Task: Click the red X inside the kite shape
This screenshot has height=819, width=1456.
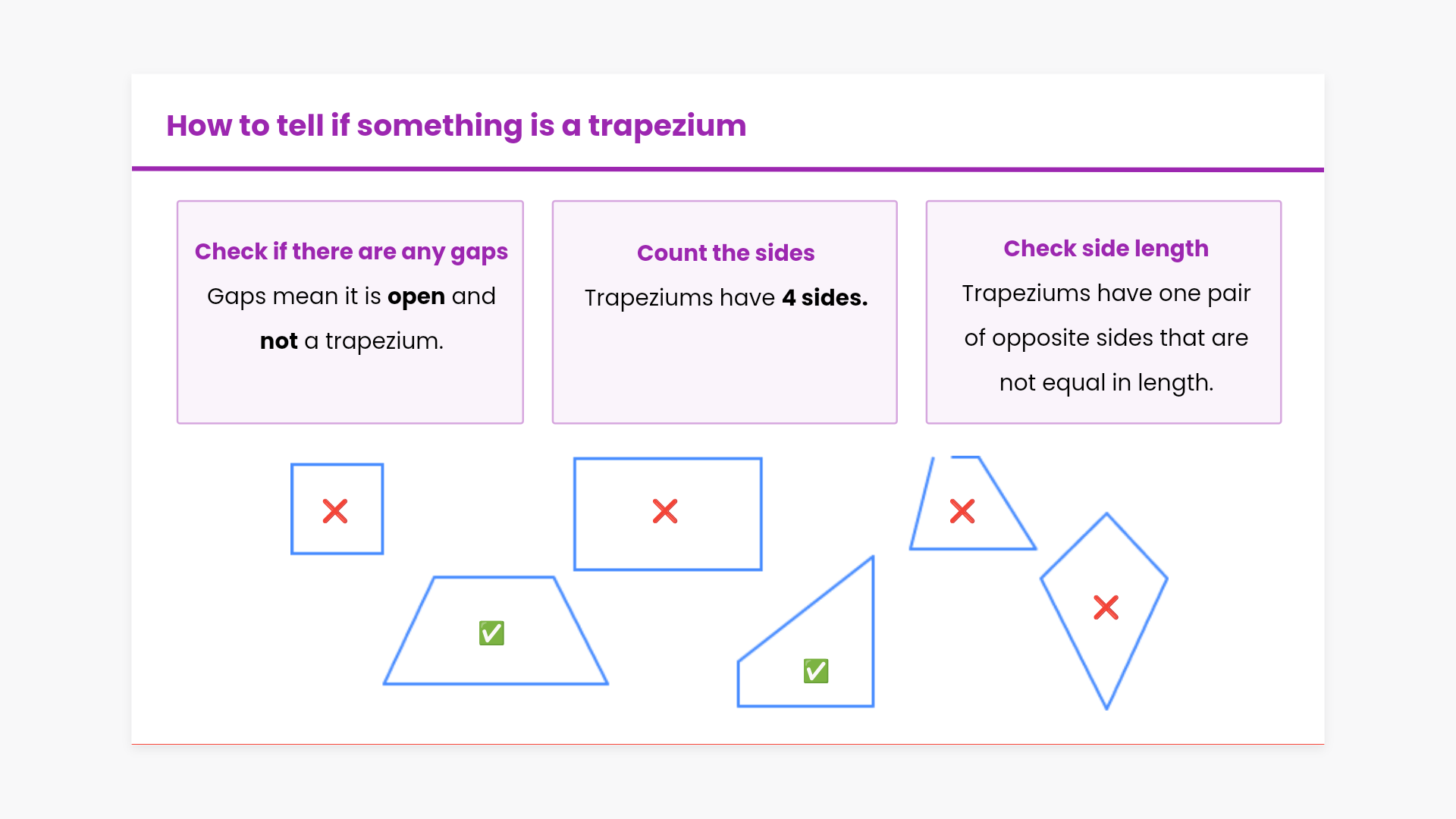Action: pos(1106,607)
